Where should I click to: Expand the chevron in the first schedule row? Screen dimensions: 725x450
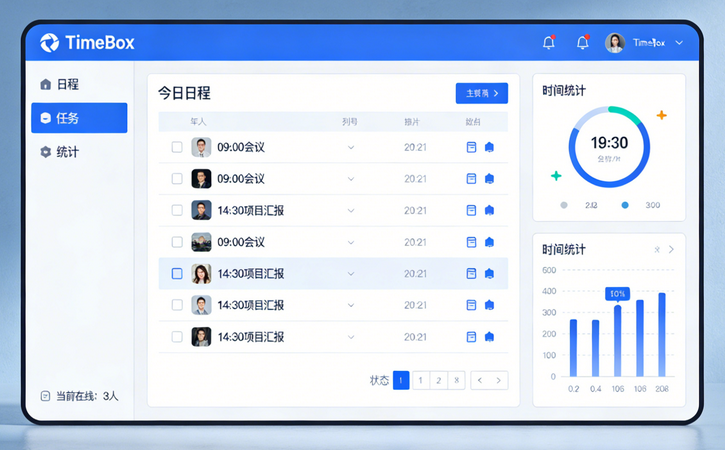pos(350,147)
